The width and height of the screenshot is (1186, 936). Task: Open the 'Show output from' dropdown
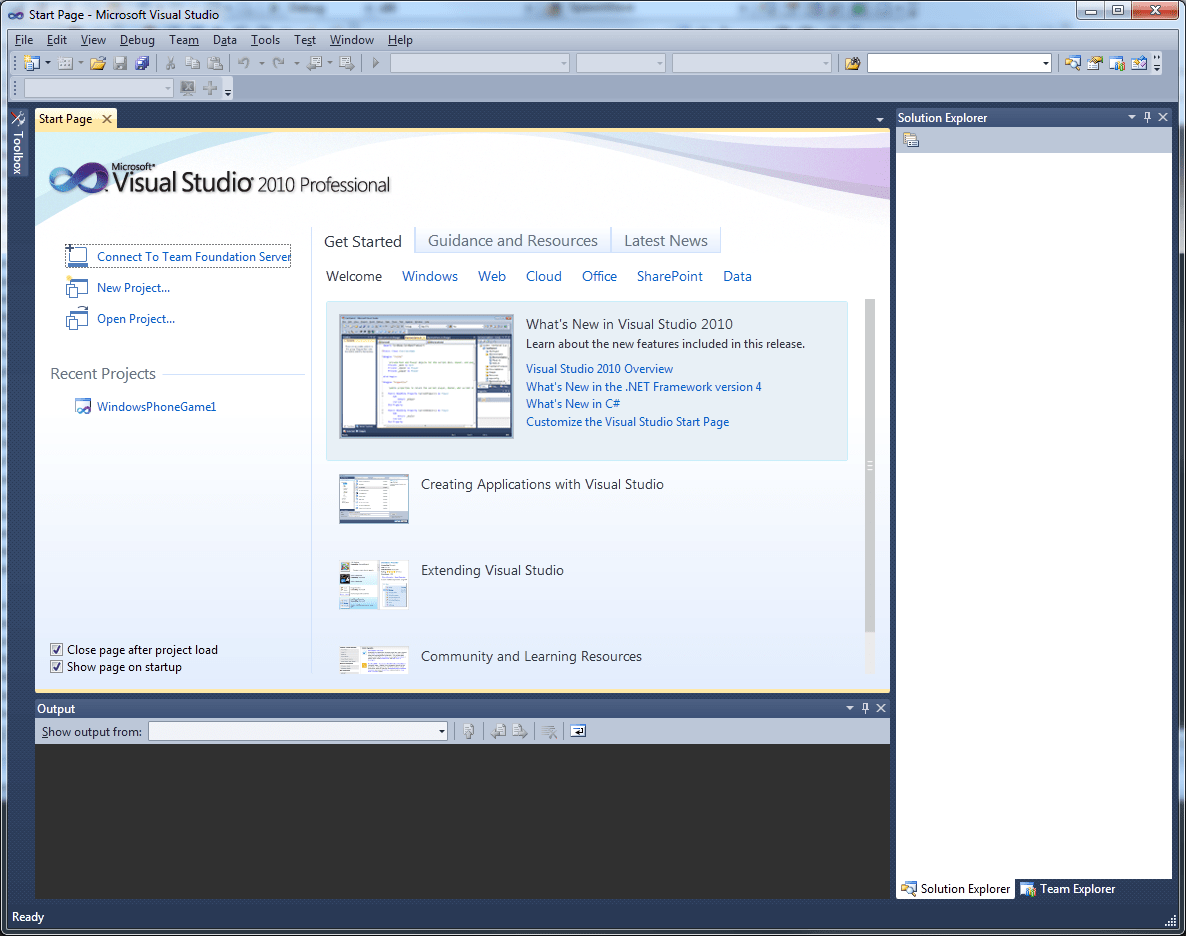(x=442, y=732)
